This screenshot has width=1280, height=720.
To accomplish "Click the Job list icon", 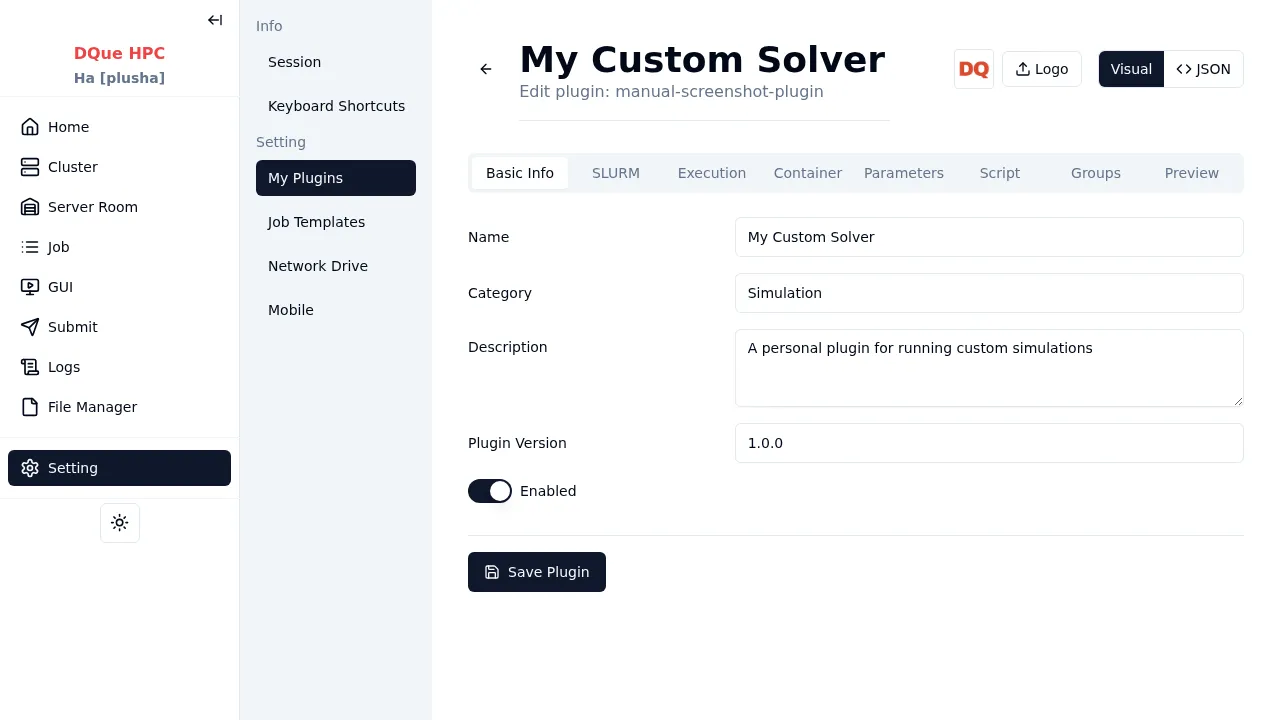I will pyautogui.click(x=30, y=247).
